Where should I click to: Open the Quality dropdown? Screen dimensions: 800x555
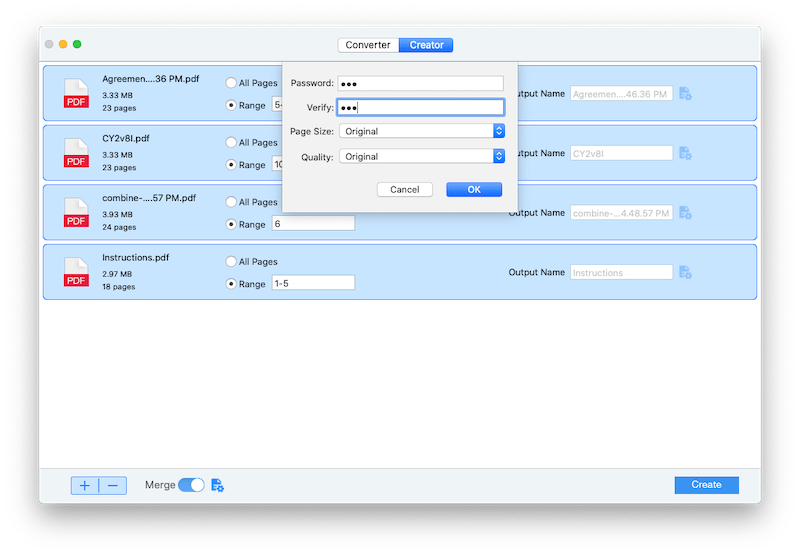[422, 157]
